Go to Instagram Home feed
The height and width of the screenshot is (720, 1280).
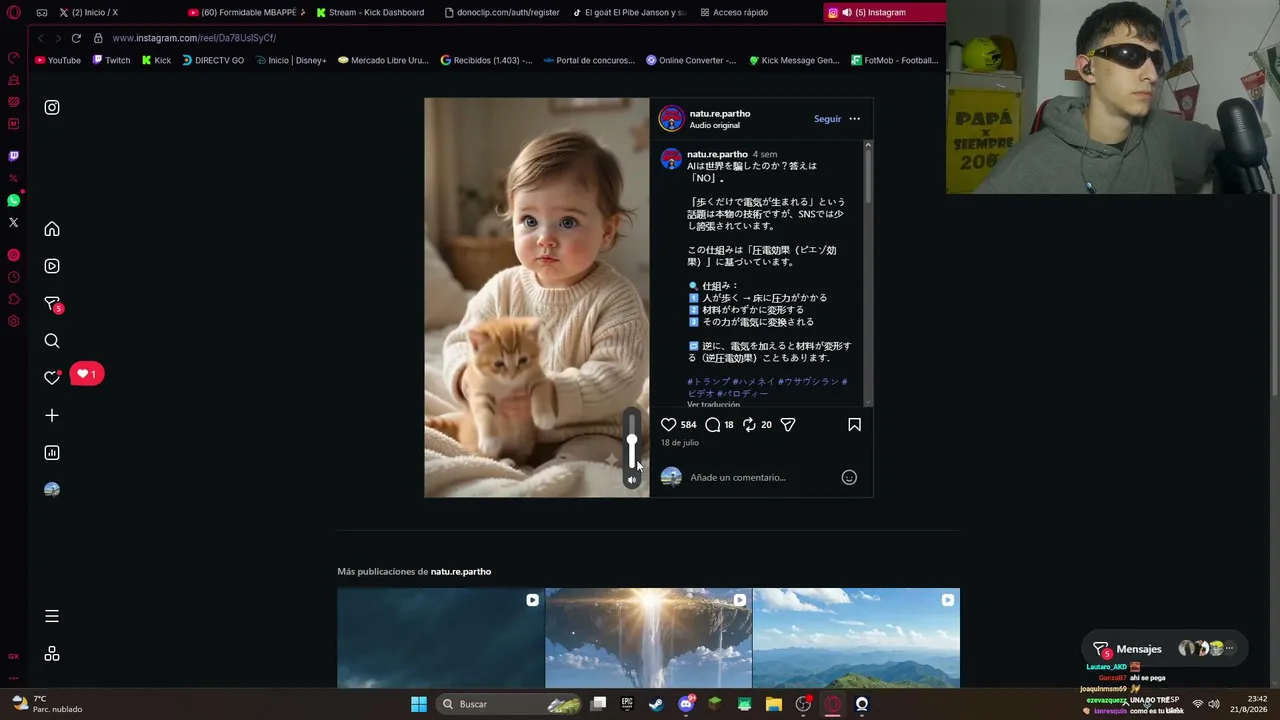click(x=52, y=229)
